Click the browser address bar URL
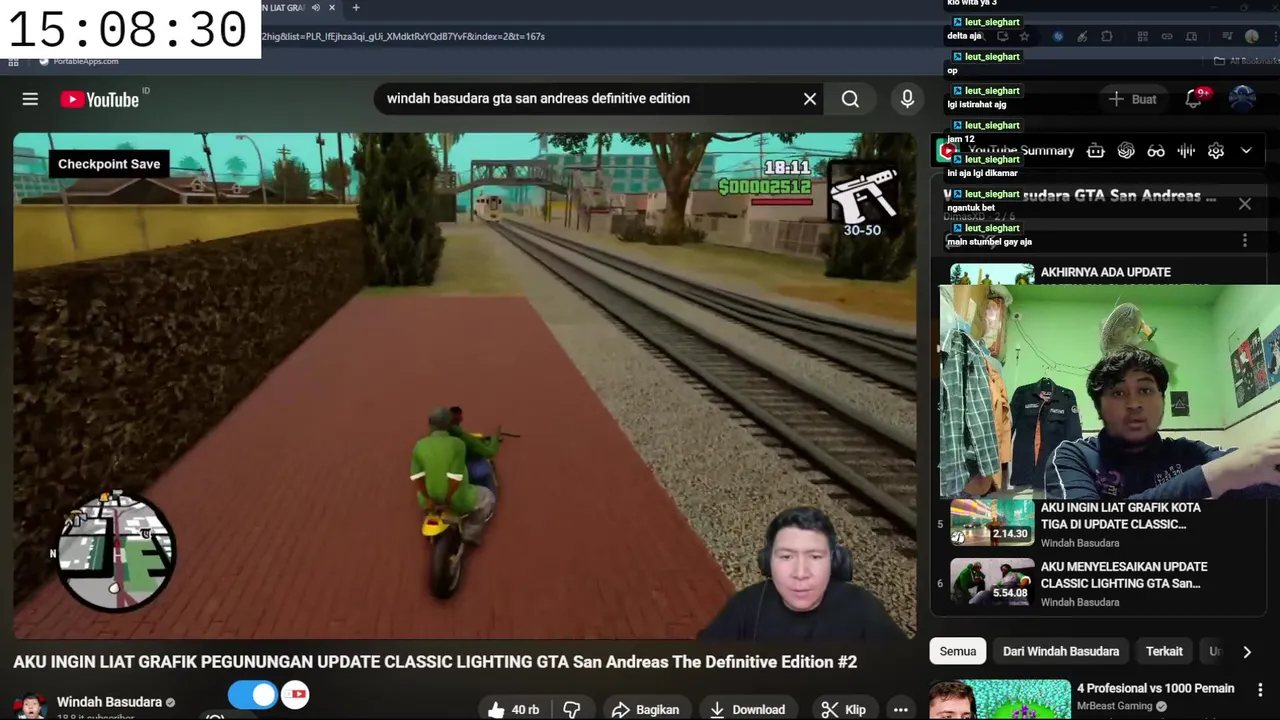 tap(403, 36)
